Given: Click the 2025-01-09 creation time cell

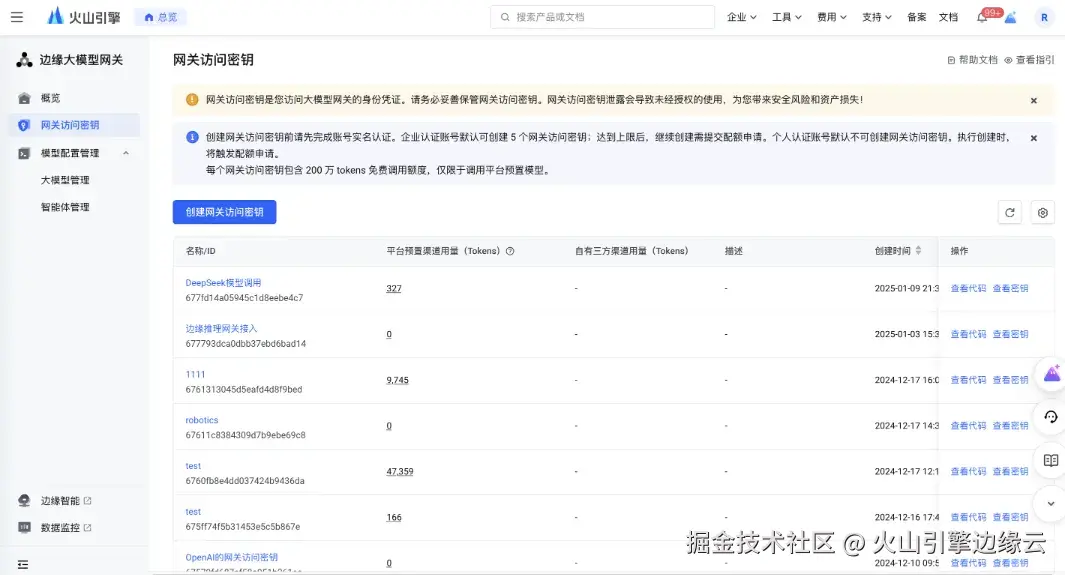Looking at the screenshot, I should click(x=906, y=289).
